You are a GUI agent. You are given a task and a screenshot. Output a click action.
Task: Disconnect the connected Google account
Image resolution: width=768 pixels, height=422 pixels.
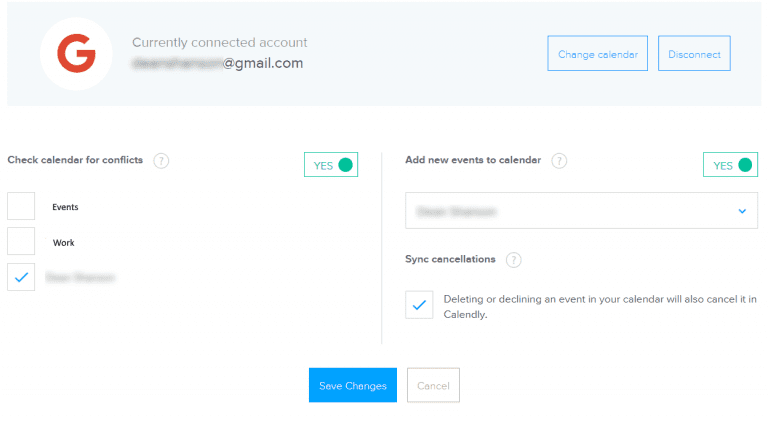694,54
